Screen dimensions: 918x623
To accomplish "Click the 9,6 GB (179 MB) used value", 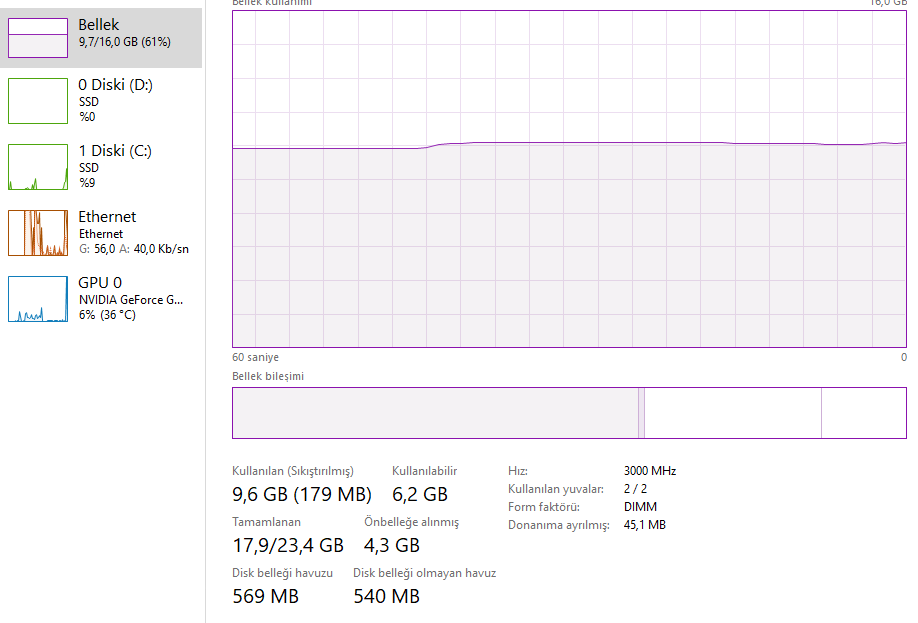I will pos(302,494).
